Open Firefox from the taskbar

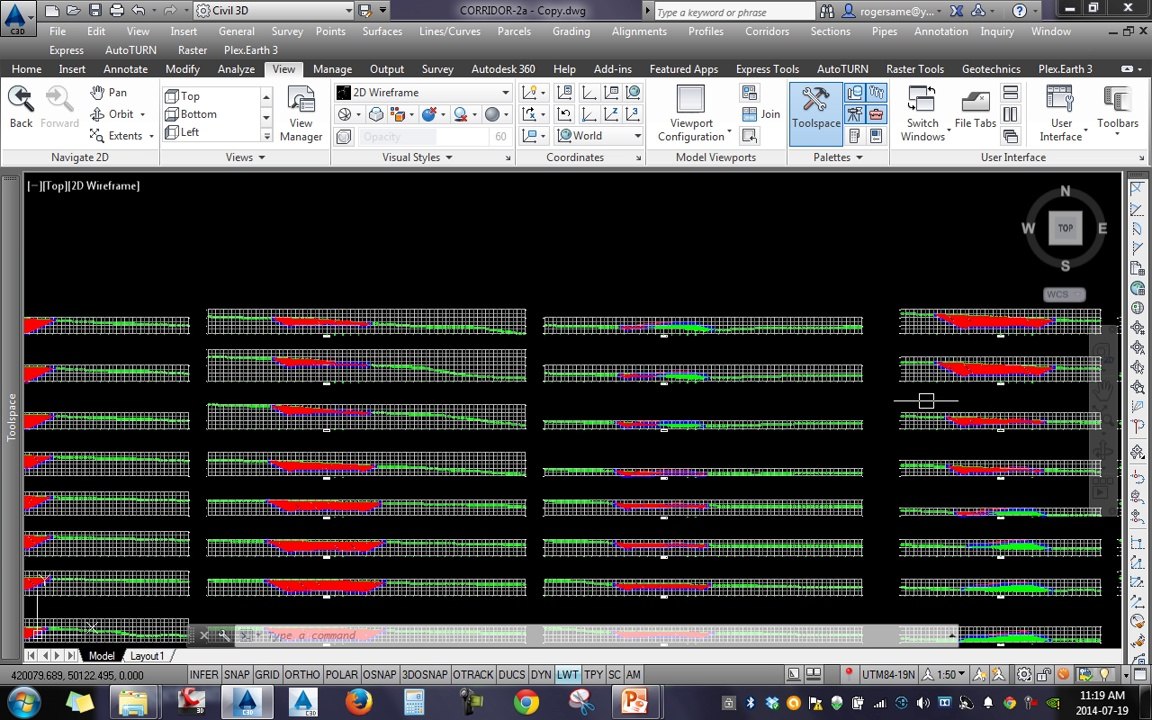359,702
